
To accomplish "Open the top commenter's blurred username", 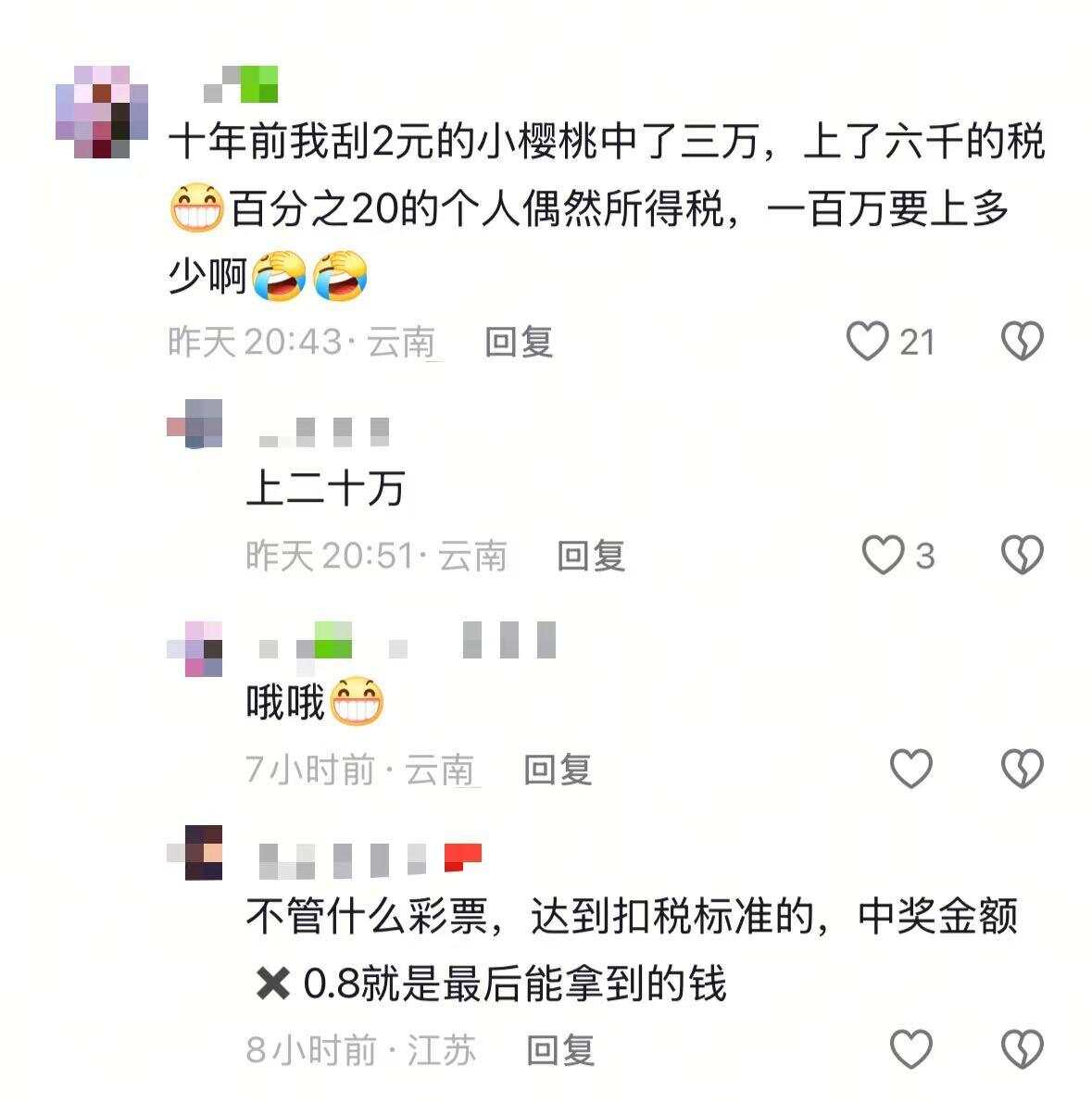I will click(x=241, y=84).
